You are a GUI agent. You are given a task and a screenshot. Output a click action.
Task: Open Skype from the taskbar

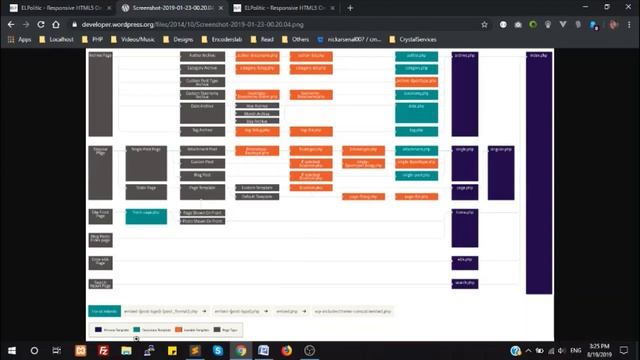click(218, 351)
